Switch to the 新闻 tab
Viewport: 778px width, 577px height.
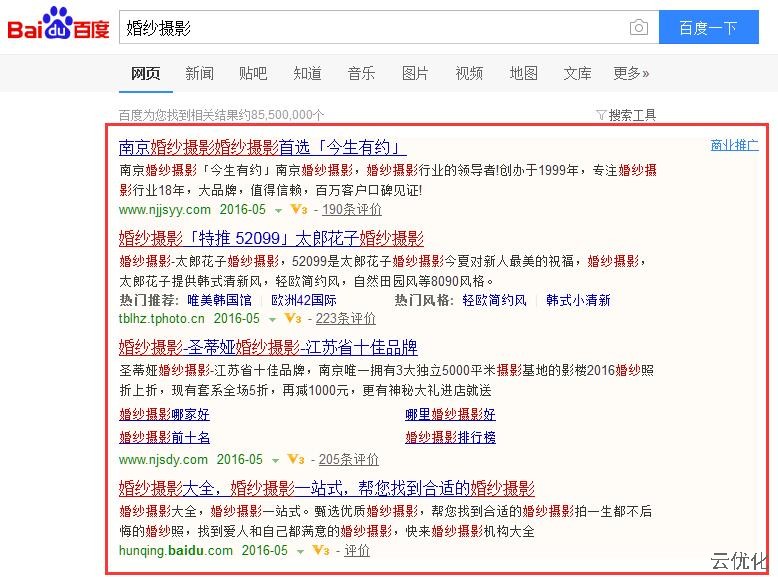199,73
